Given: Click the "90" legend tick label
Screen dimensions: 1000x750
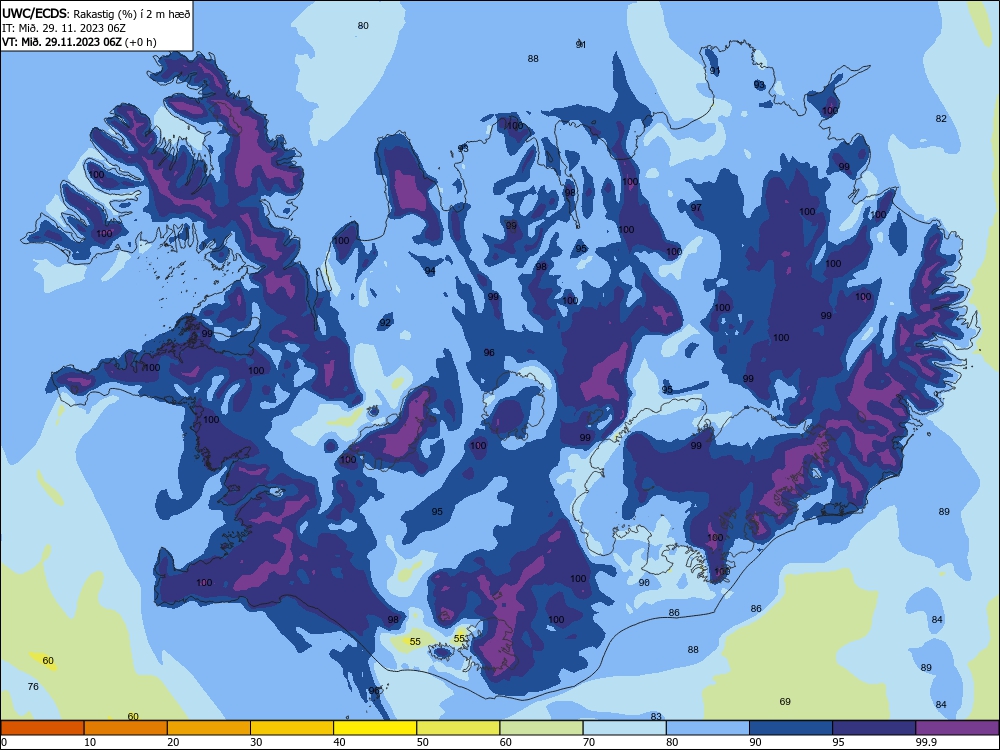Looking at the screenshot, I should (x=756, y=742).
